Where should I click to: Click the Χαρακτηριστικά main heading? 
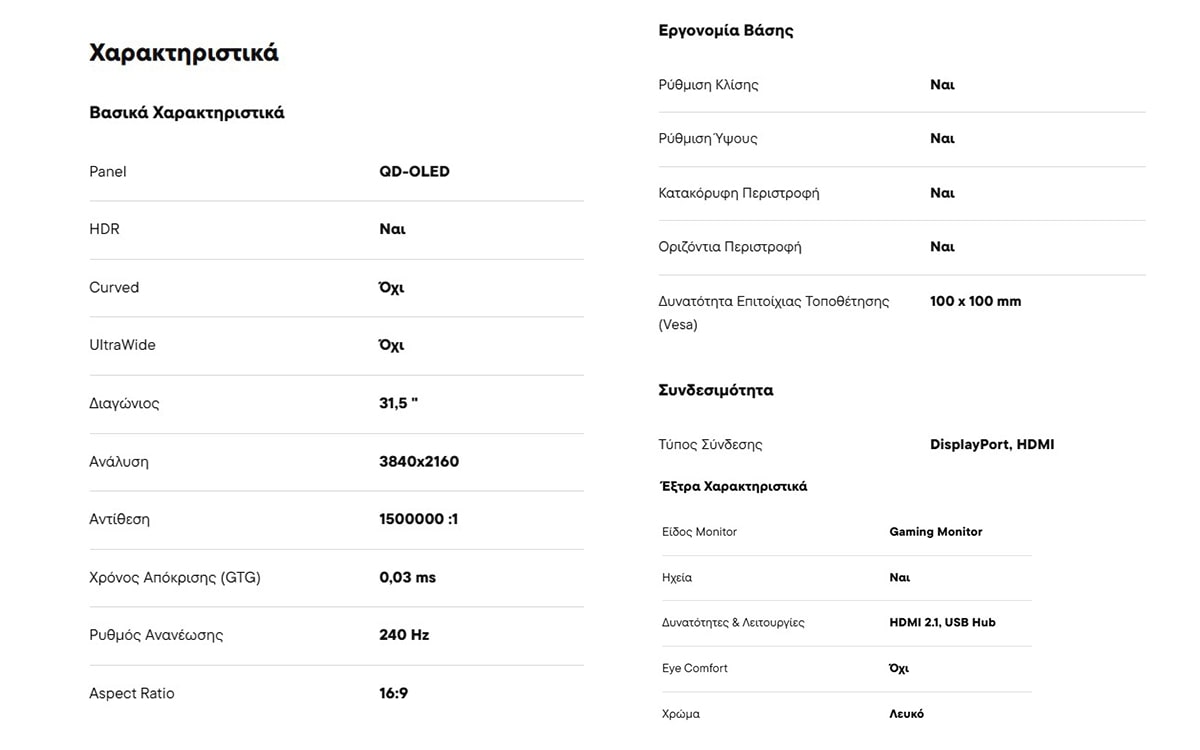pyautogui.click(x=184, y=53)
